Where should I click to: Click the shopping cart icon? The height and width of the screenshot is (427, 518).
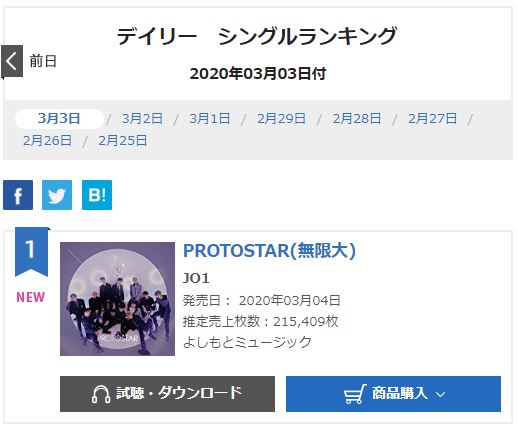355,394
